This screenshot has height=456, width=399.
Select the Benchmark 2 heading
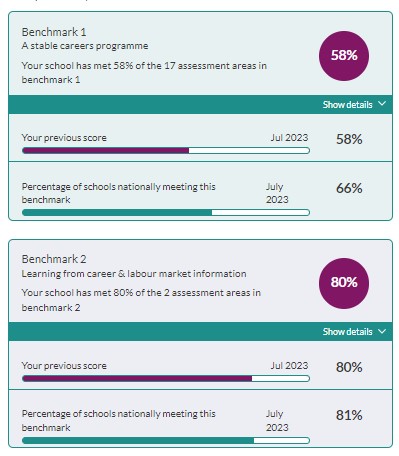tap(54, 259)
